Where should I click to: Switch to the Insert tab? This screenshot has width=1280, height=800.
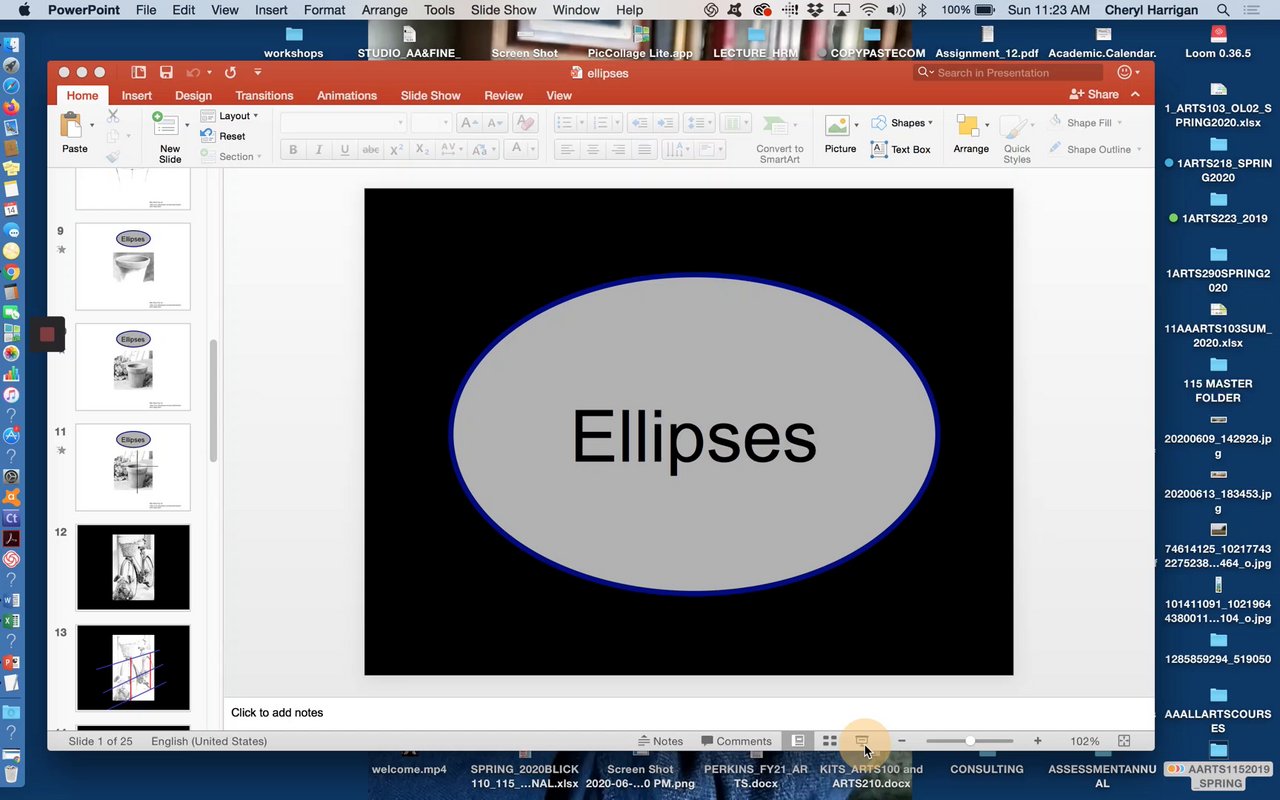pos(137,95)
